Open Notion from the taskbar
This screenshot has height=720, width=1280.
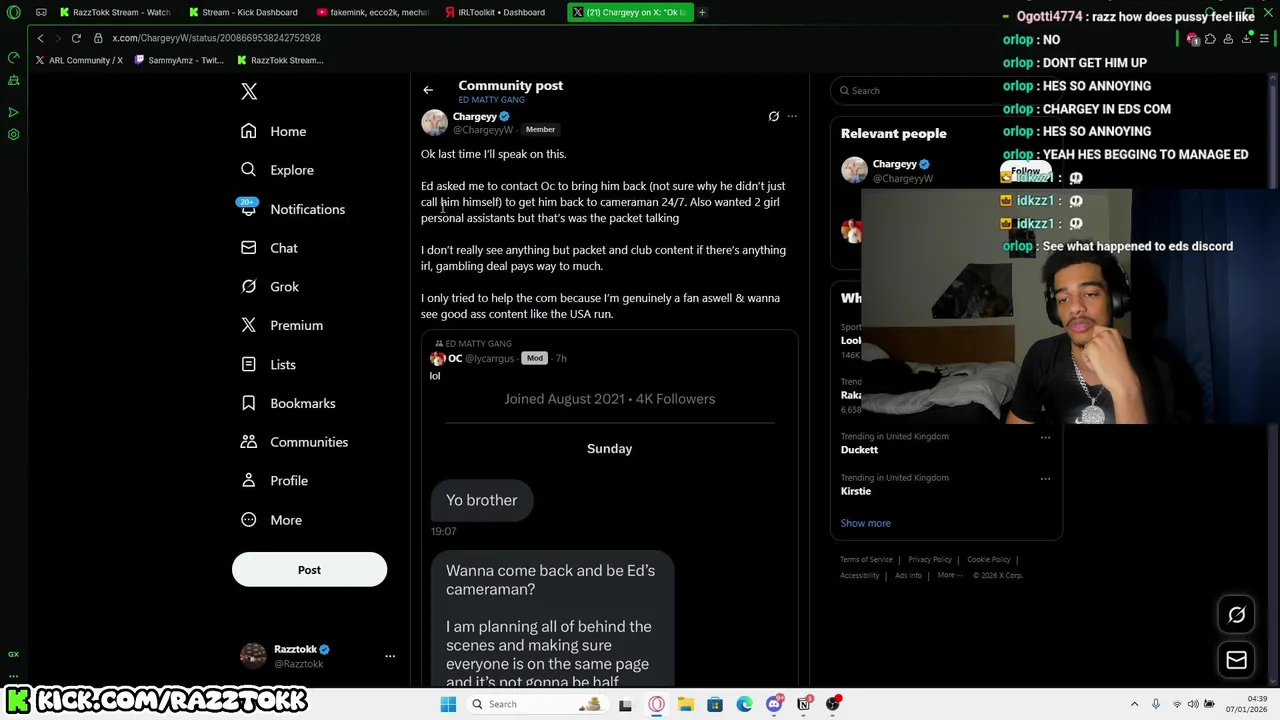[803, 704]
